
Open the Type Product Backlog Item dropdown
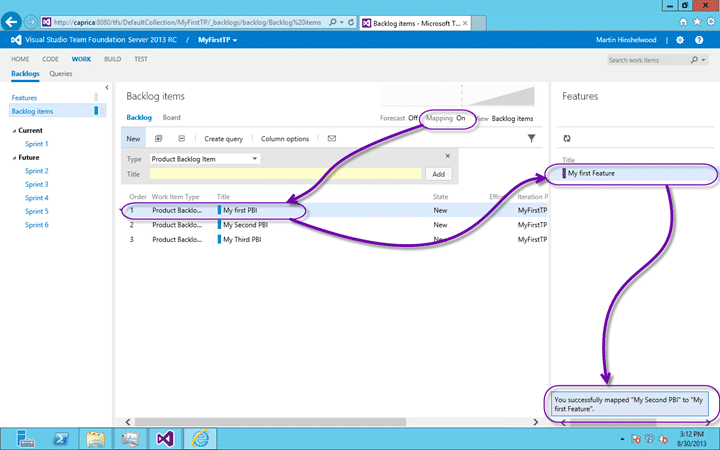(205, 159)
